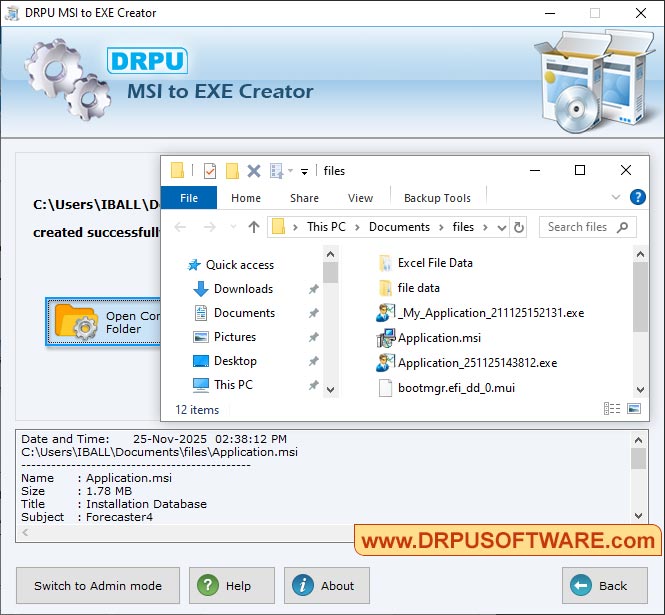Switch to Large icons view in status bar
The width and height of the screenshot is (665, 615).
coord(633,409)
